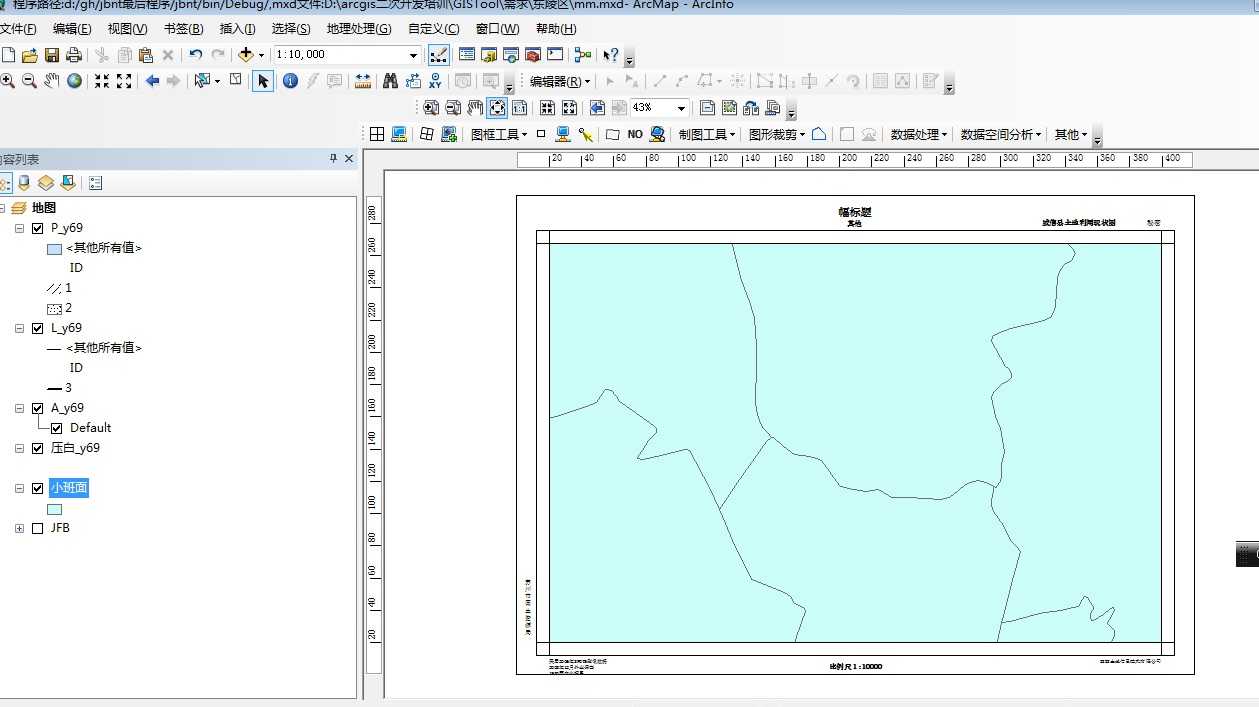Image resolution: width=1259 pixels, height=707 pixels.
Task: Select the Measure ruler tool
Action: 363,81
